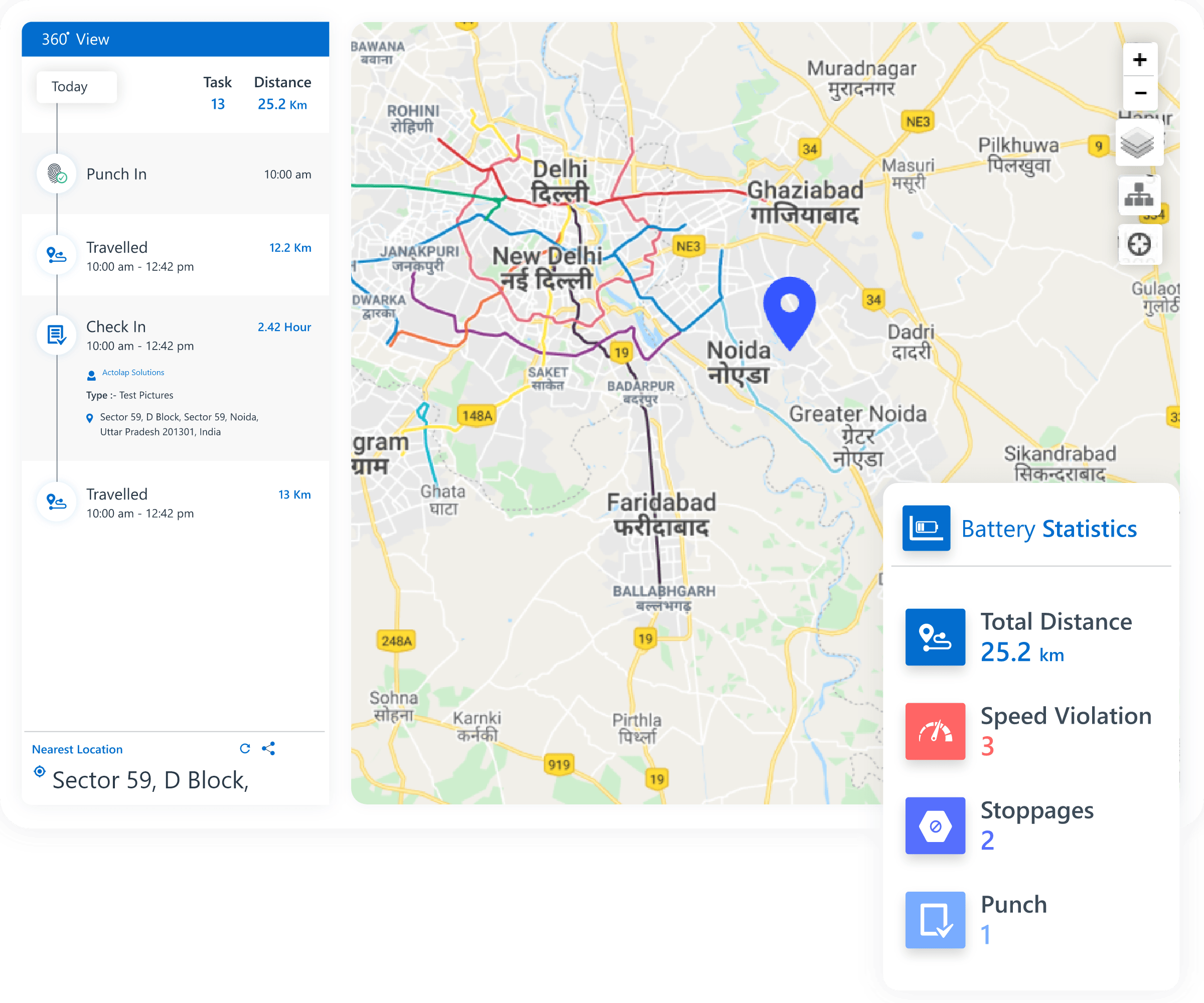Expand the Travelled 12.2 Km entry
The height and width of the screenshot is (1003, 1204).
pyautogui.click(x=117, y=248)
